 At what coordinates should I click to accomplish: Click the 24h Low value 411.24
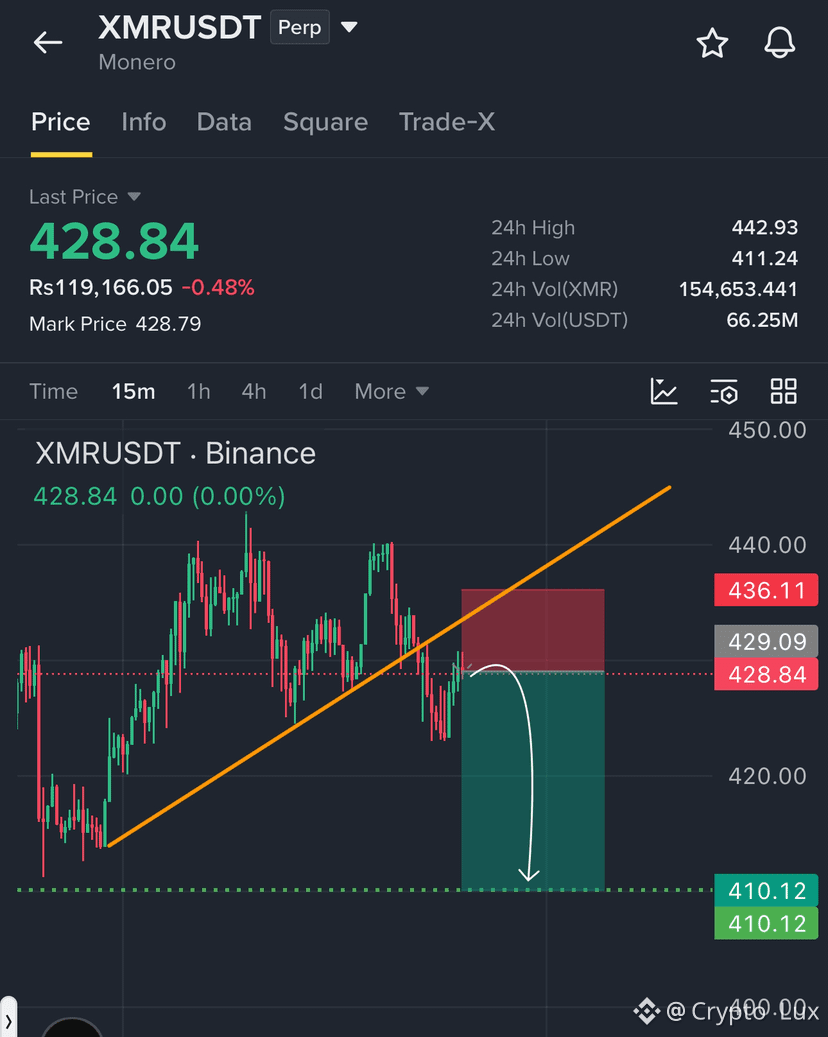[765, 258]
